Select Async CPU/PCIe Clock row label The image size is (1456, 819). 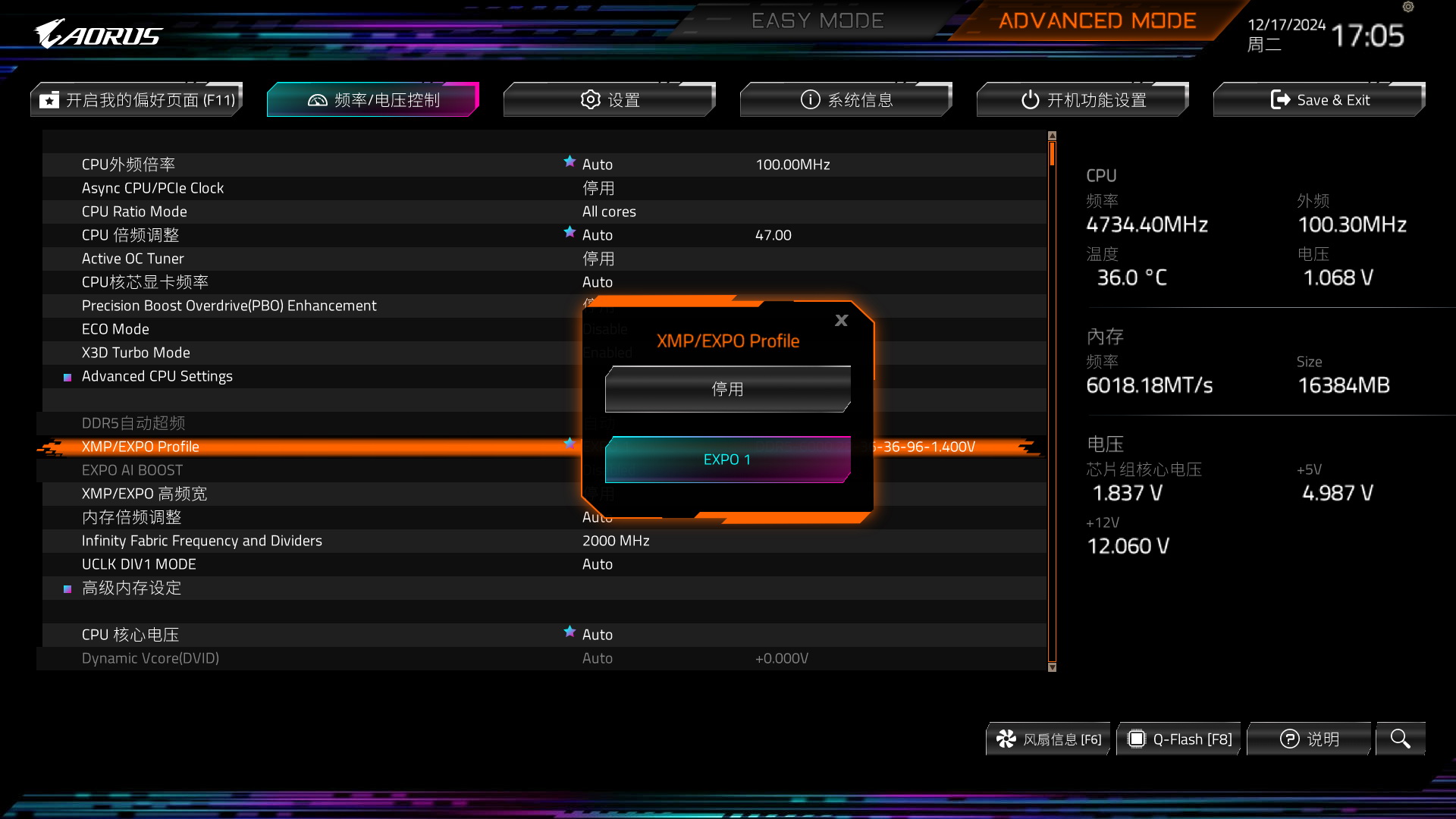152,188
